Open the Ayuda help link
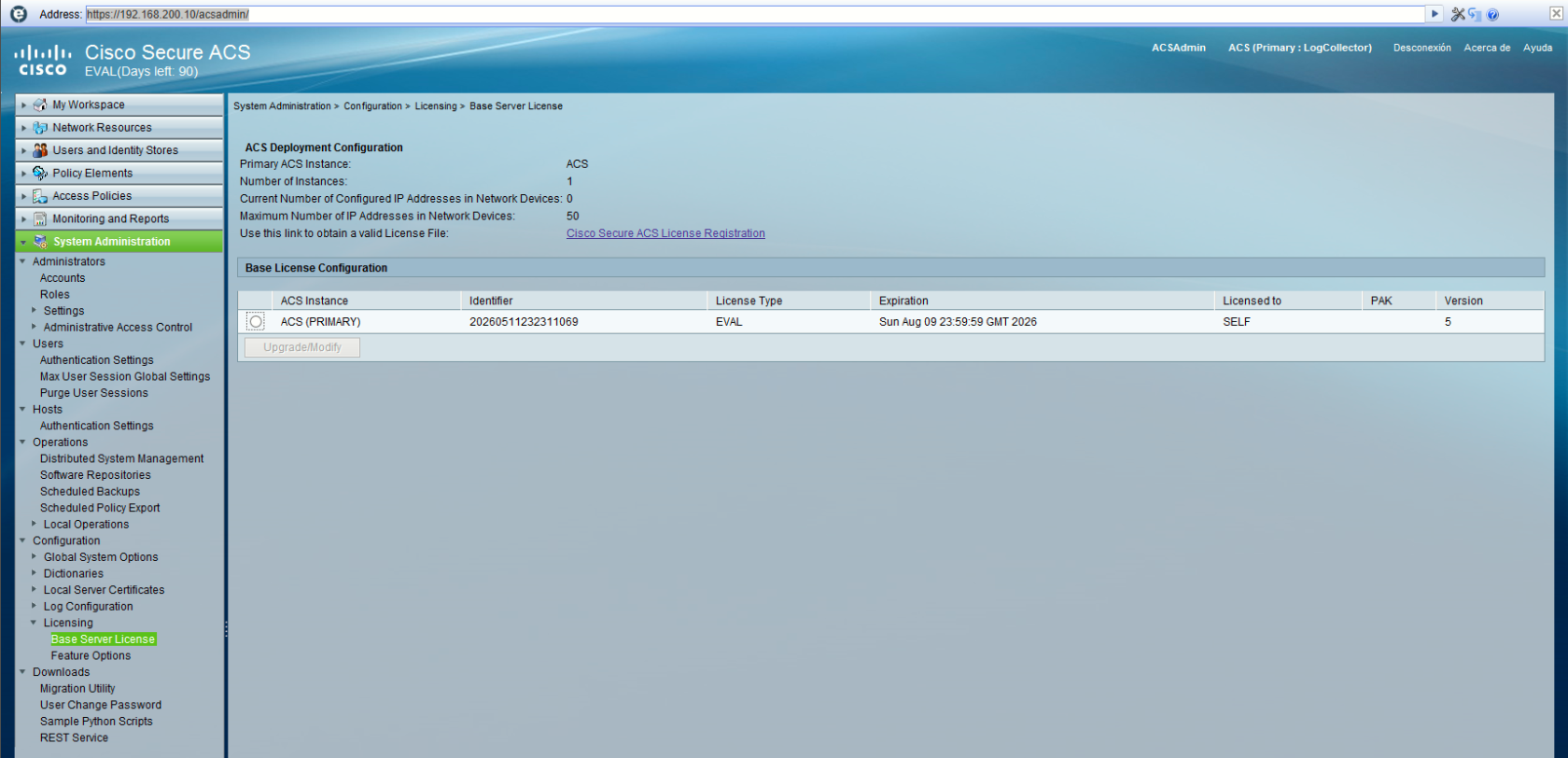The width and height of the screenshot is (1568, 758). pyautogui.click(x=1537, y=48)
